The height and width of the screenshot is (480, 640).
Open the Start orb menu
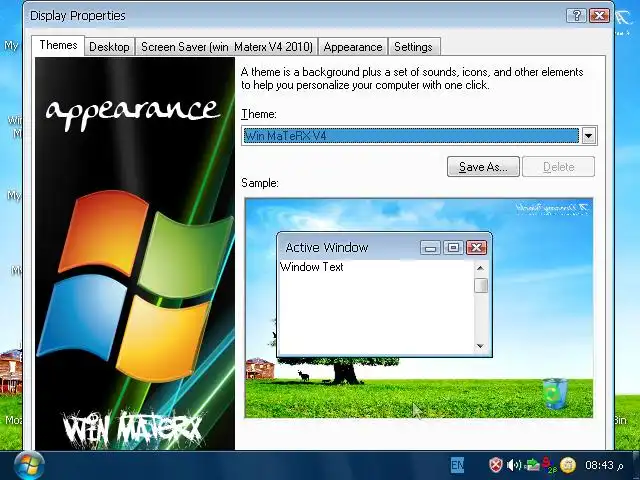(29, 466)
